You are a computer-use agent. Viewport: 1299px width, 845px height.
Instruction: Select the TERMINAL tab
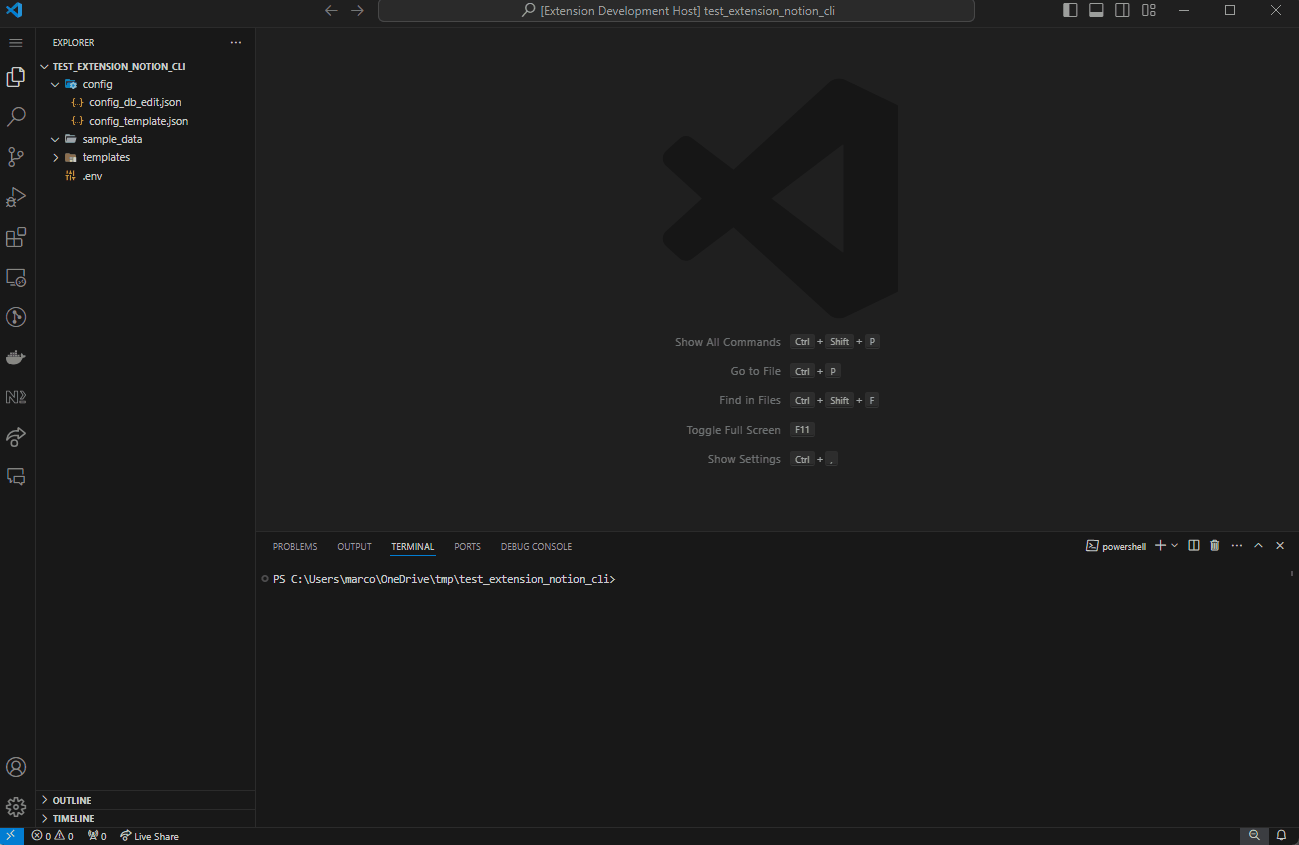413,547
